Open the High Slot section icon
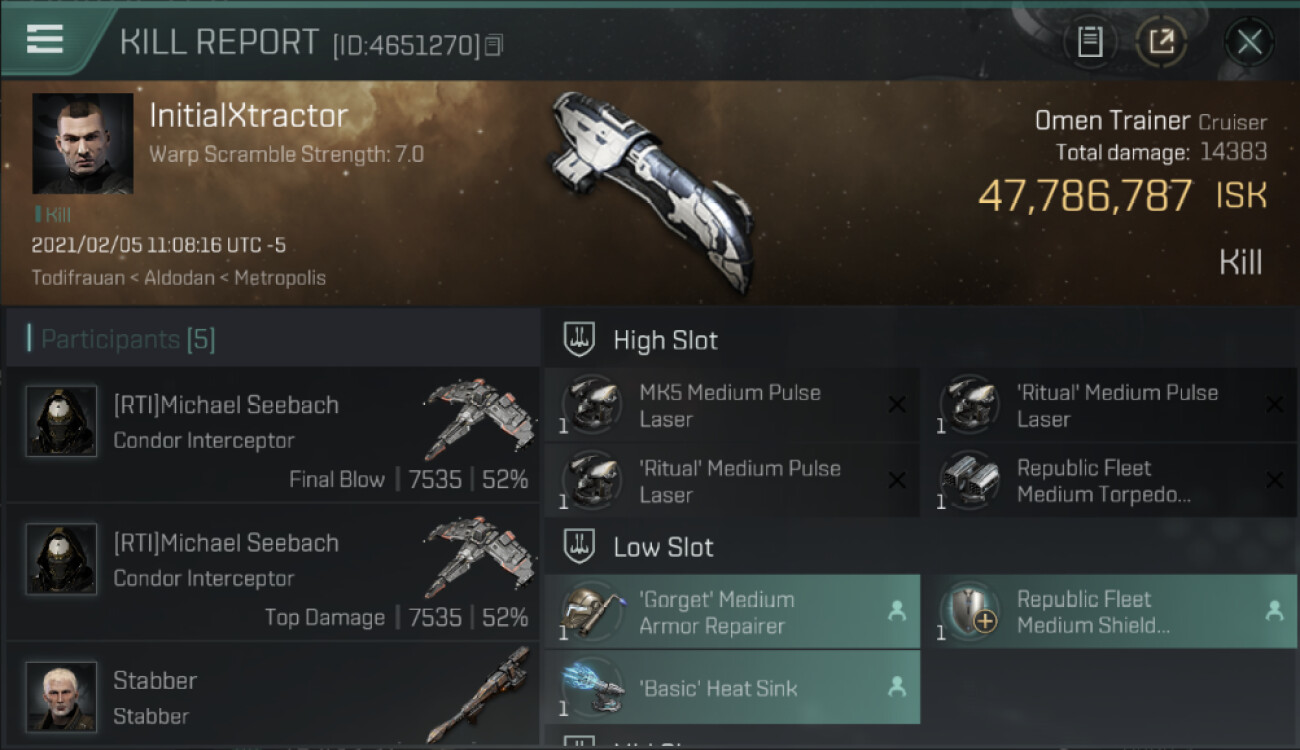The width and height of the screenshot is (1300, 750). pyautogui.click(x=581, y=340)
